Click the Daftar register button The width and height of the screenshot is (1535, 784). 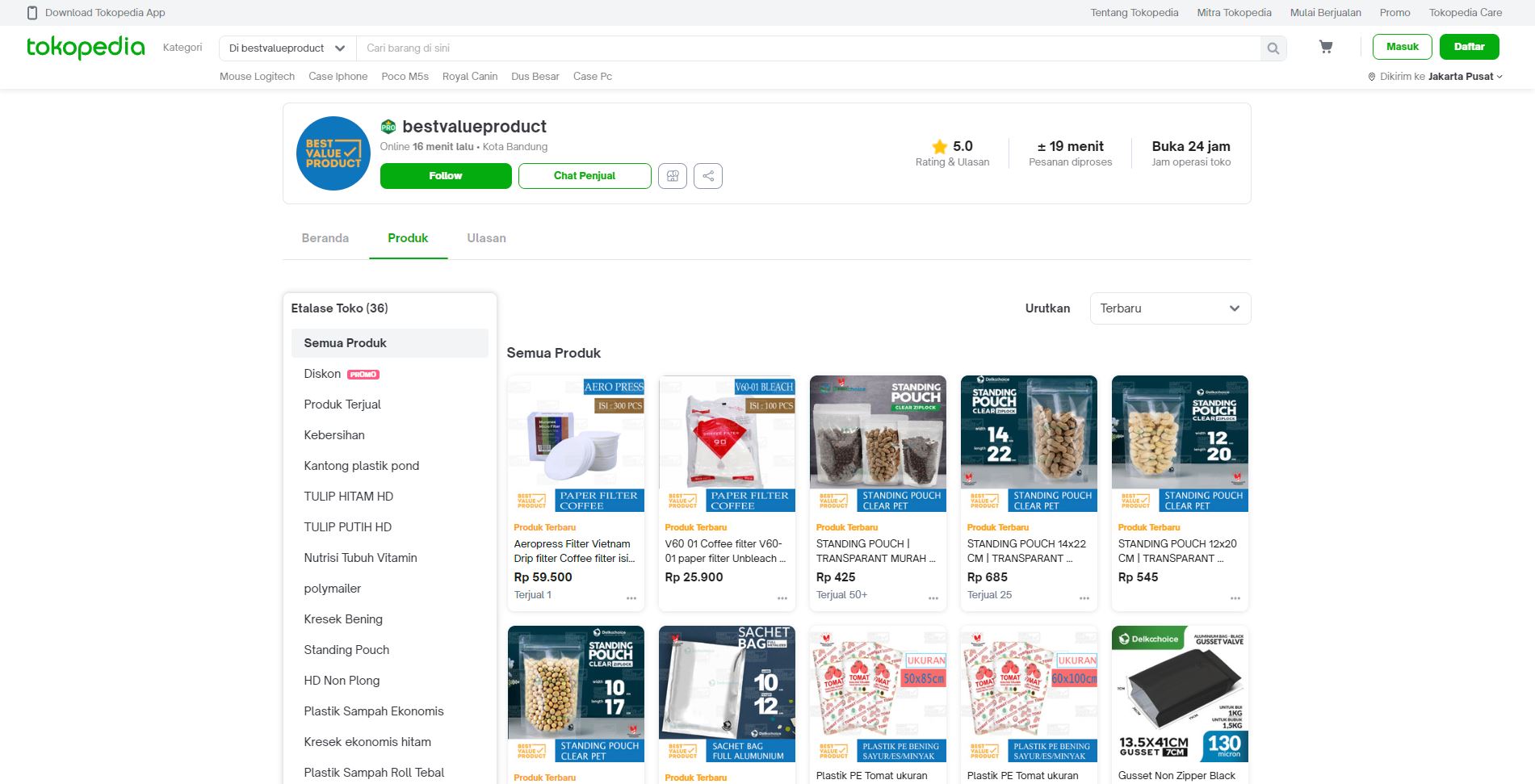(1470, 47)
